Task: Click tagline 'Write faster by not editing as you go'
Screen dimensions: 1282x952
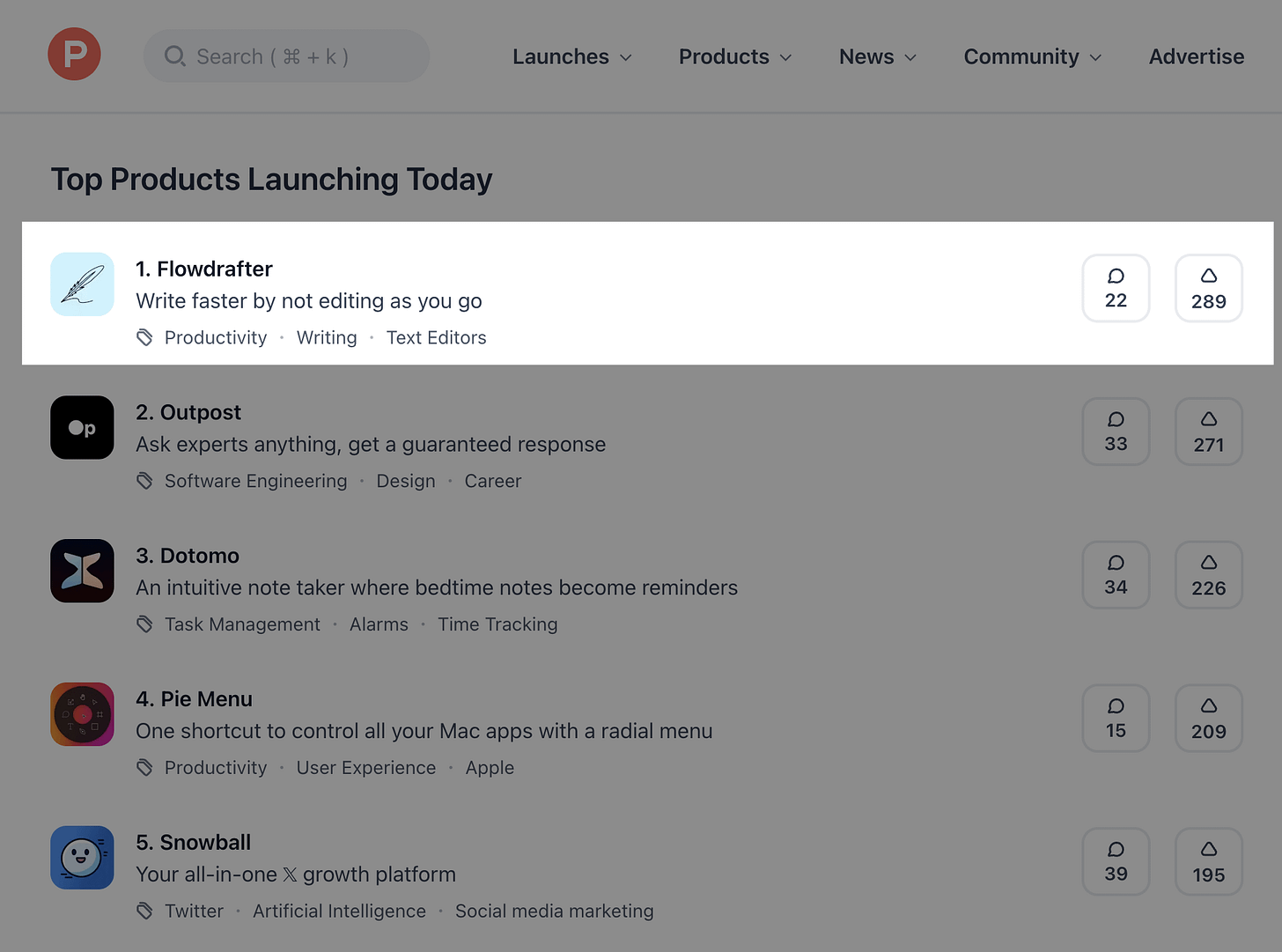Action: 309,301
